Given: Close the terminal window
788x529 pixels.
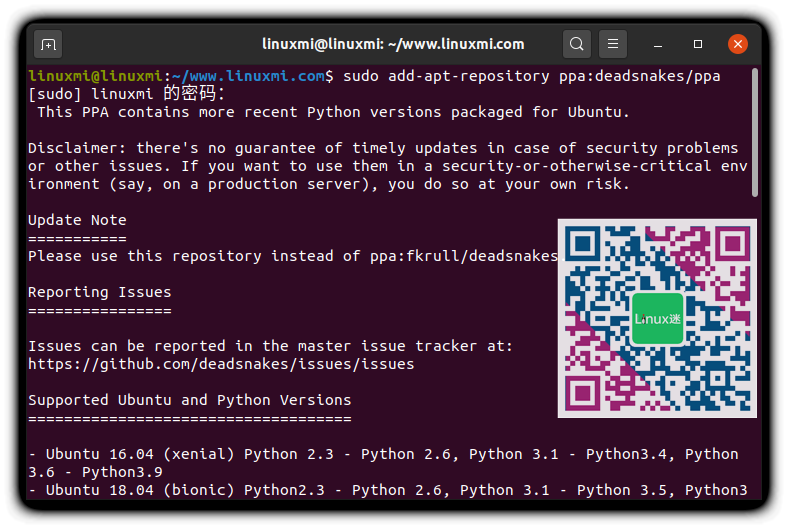Looking at the screenshot, I should pyautogui.click(x=737, y=44).
